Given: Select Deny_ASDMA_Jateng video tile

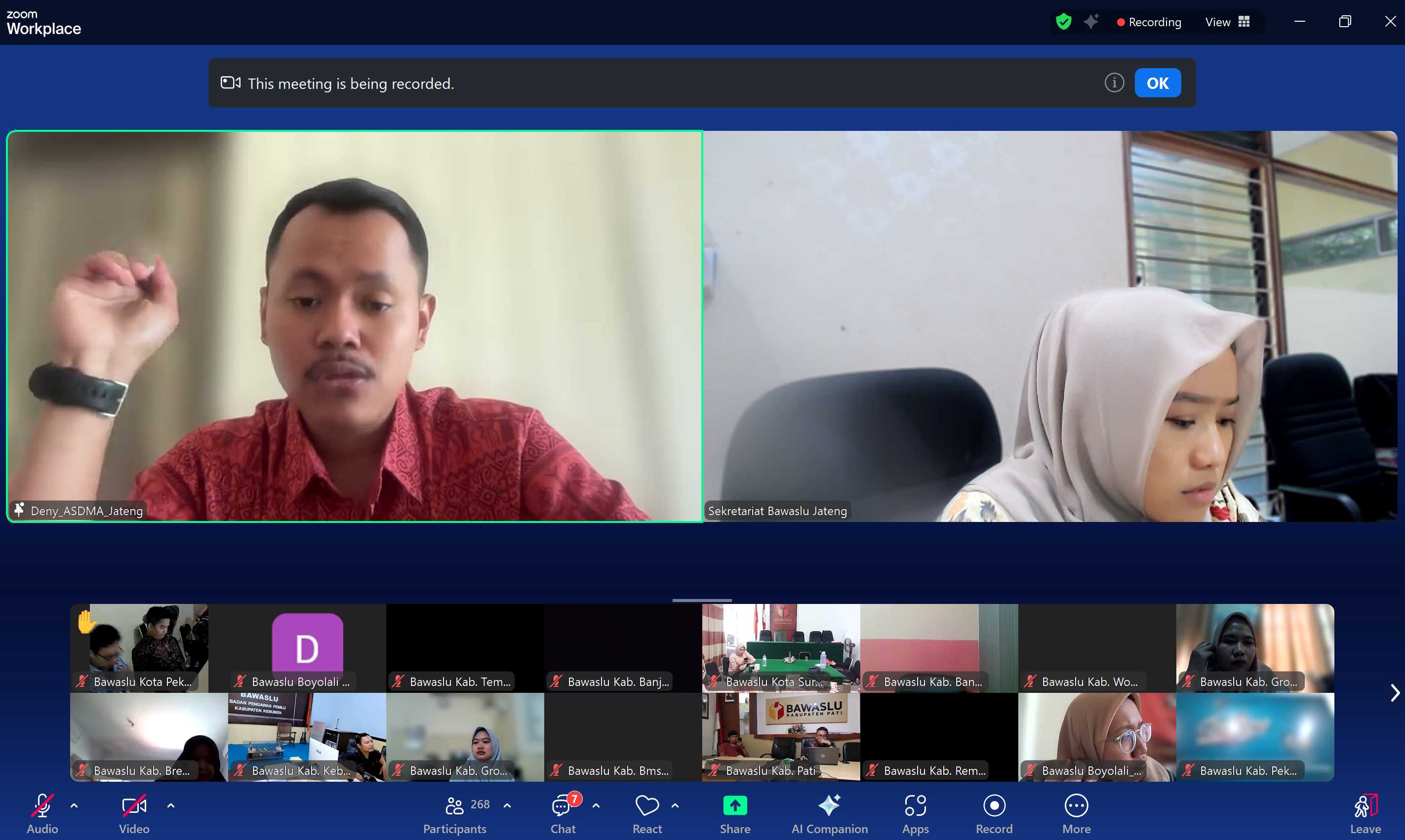Looking at the screenshot, I should [355, 326].
